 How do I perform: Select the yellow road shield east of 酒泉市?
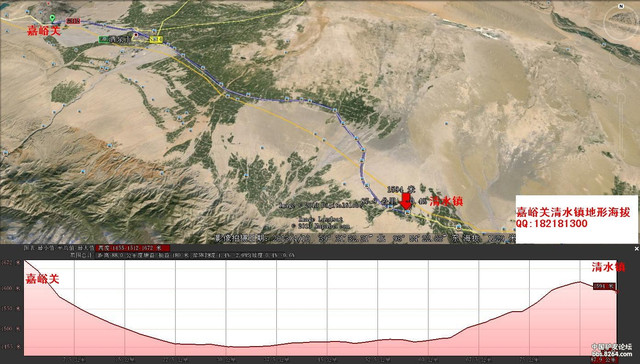[x=156, y=39]
